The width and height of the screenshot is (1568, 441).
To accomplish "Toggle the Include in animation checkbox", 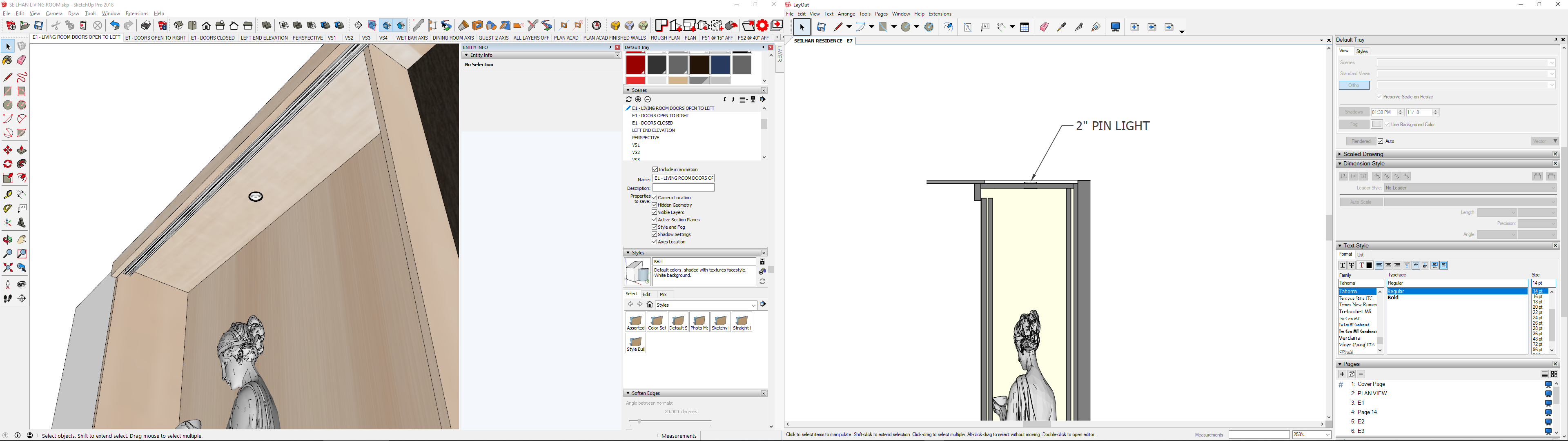I will [655, 169].
